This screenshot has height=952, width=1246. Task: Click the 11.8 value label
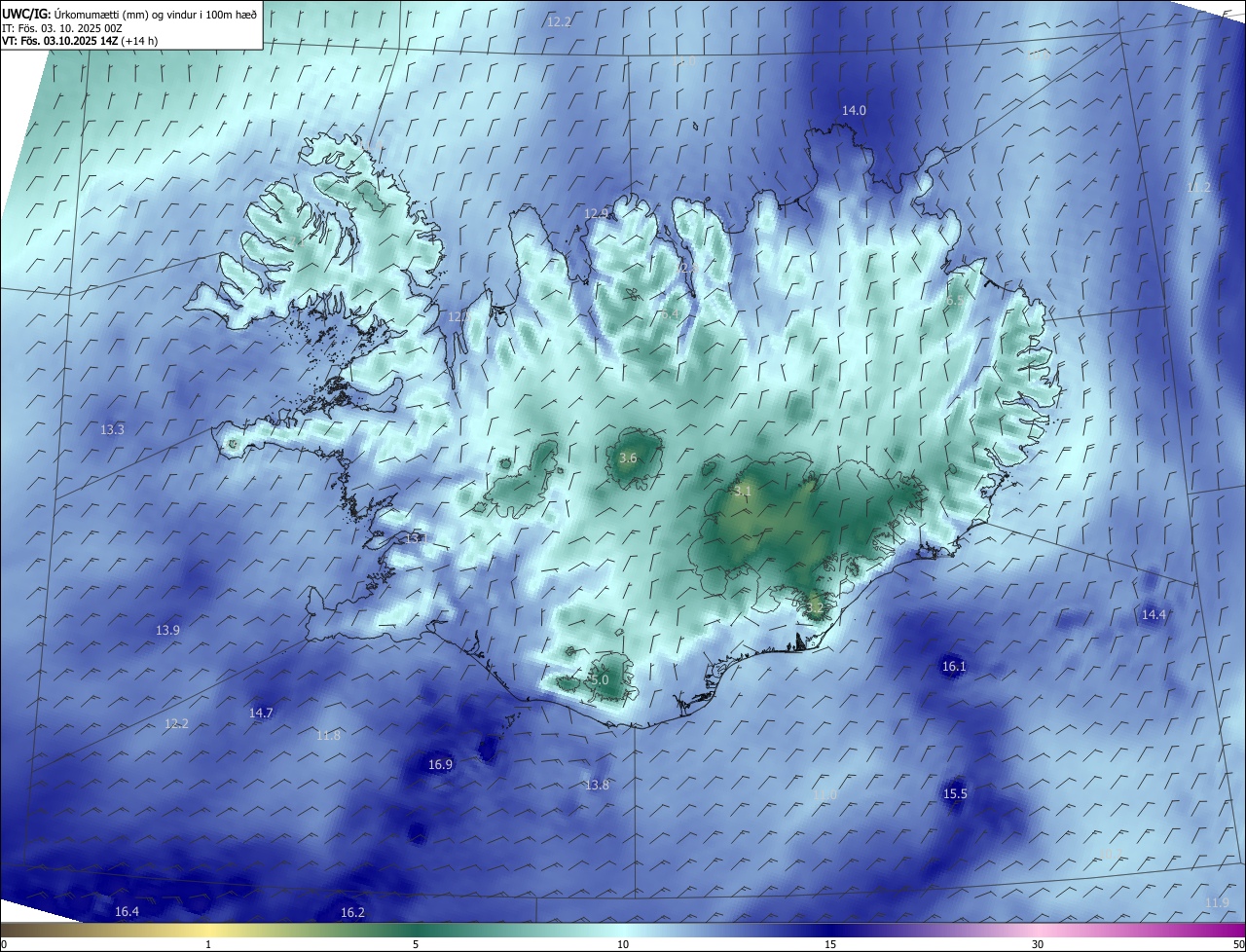point(328,735)
